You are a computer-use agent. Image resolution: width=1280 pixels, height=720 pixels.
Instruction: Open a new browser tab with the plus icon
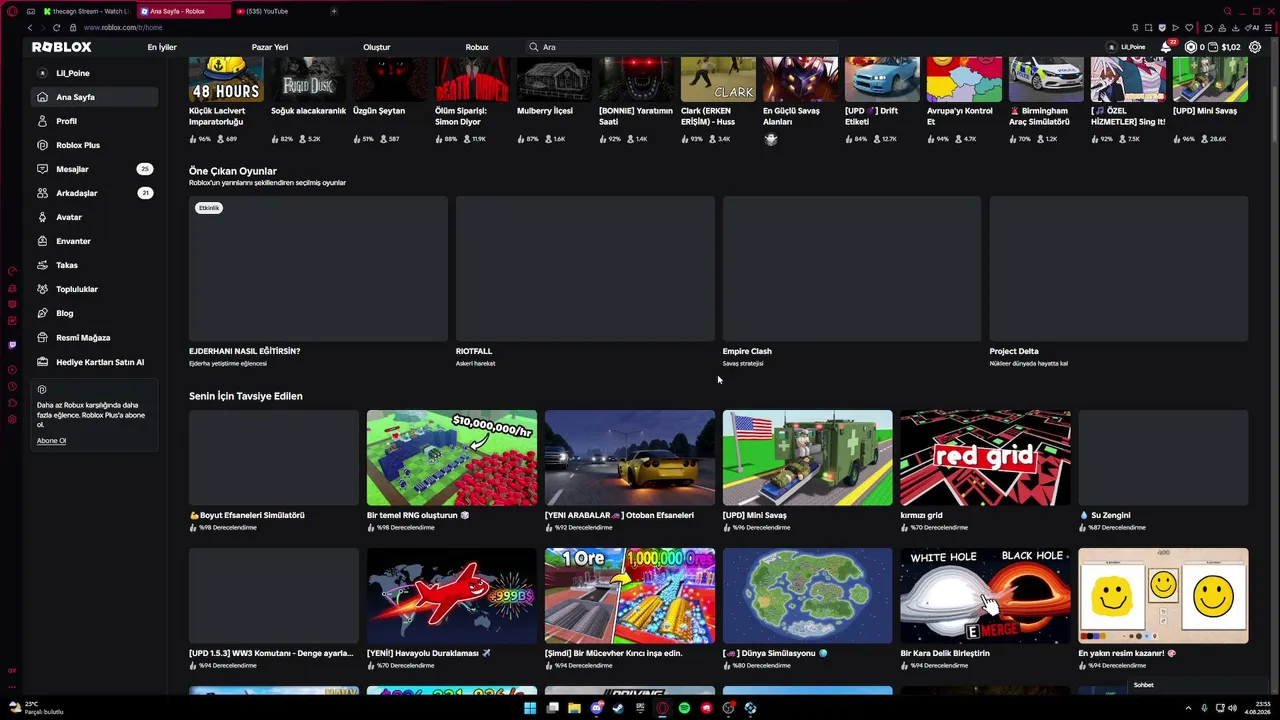pyautogui.click(x=334, y=11)
